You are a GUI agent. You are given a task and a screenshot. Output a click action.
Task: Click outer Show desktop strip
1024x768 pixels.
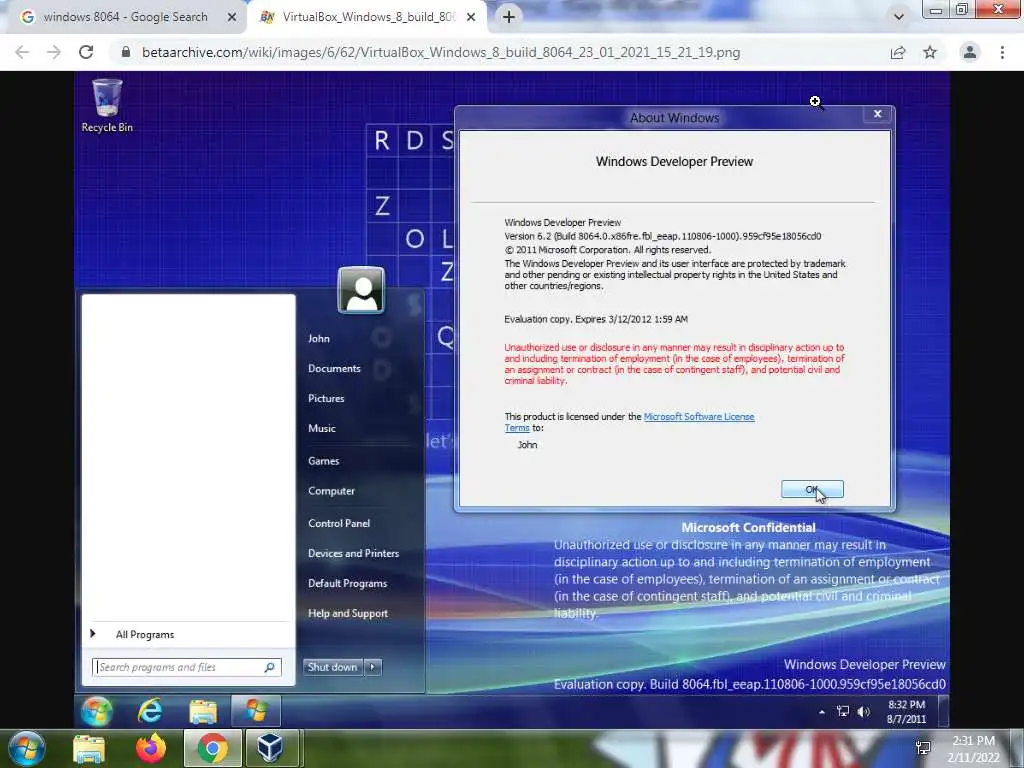(x=1016, y=748)
